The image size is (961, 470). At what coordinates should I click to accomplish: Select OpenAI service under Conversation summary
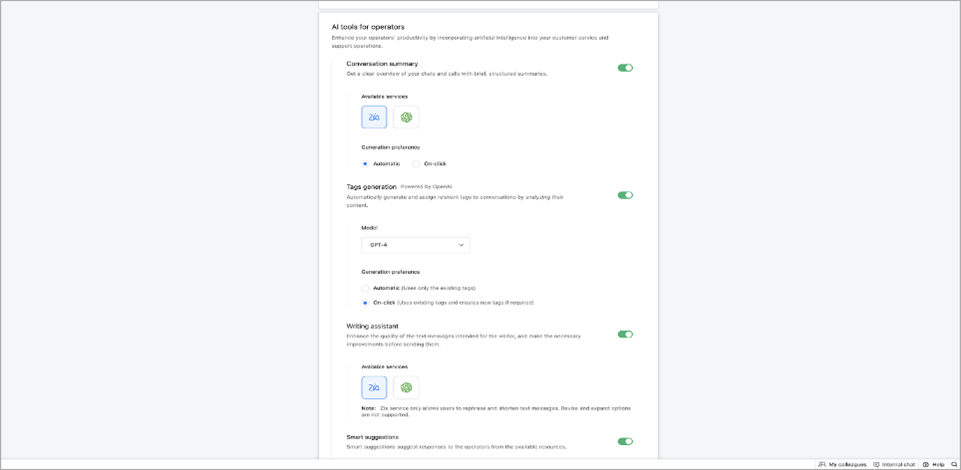click(x=406, y=117)
